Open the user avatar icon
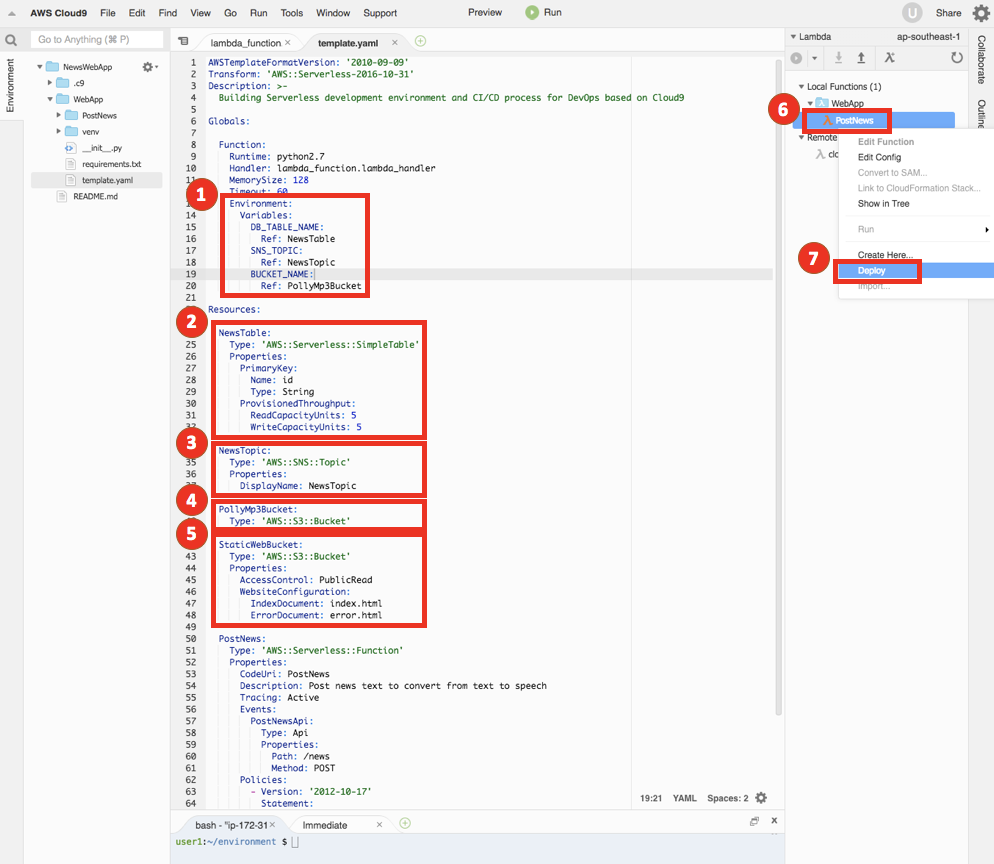Viewport: 994px width, 864px height. tap(912, 13)
